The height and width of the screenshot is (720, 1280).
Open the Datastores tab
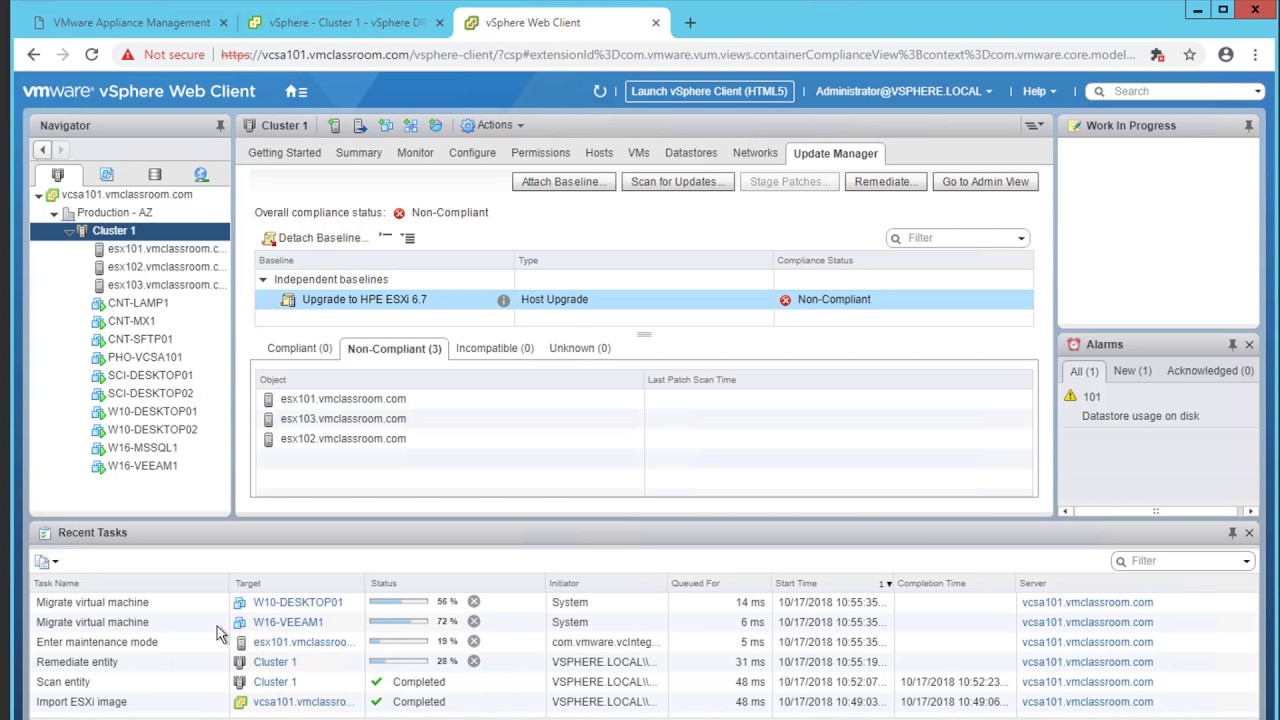691,153
